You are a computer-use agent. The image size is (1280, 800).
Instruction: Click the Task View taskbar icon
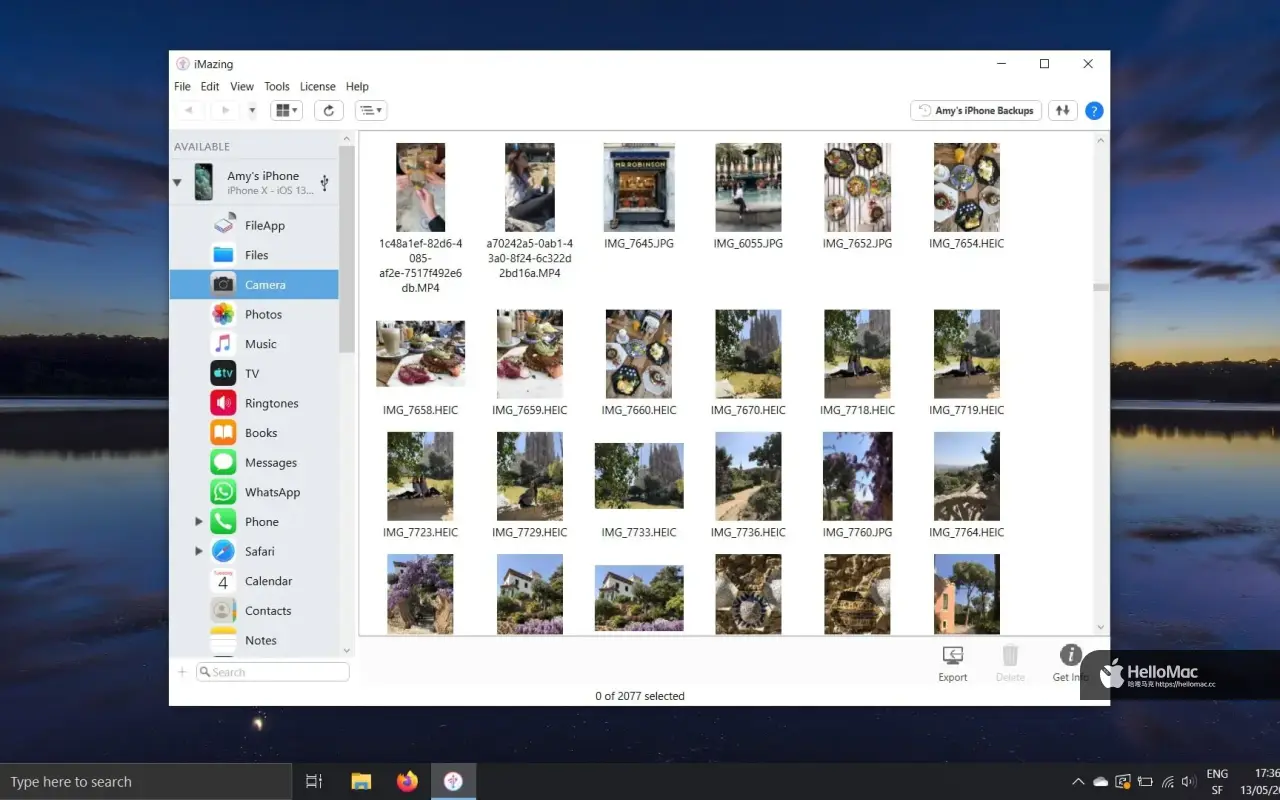(314, 781)
